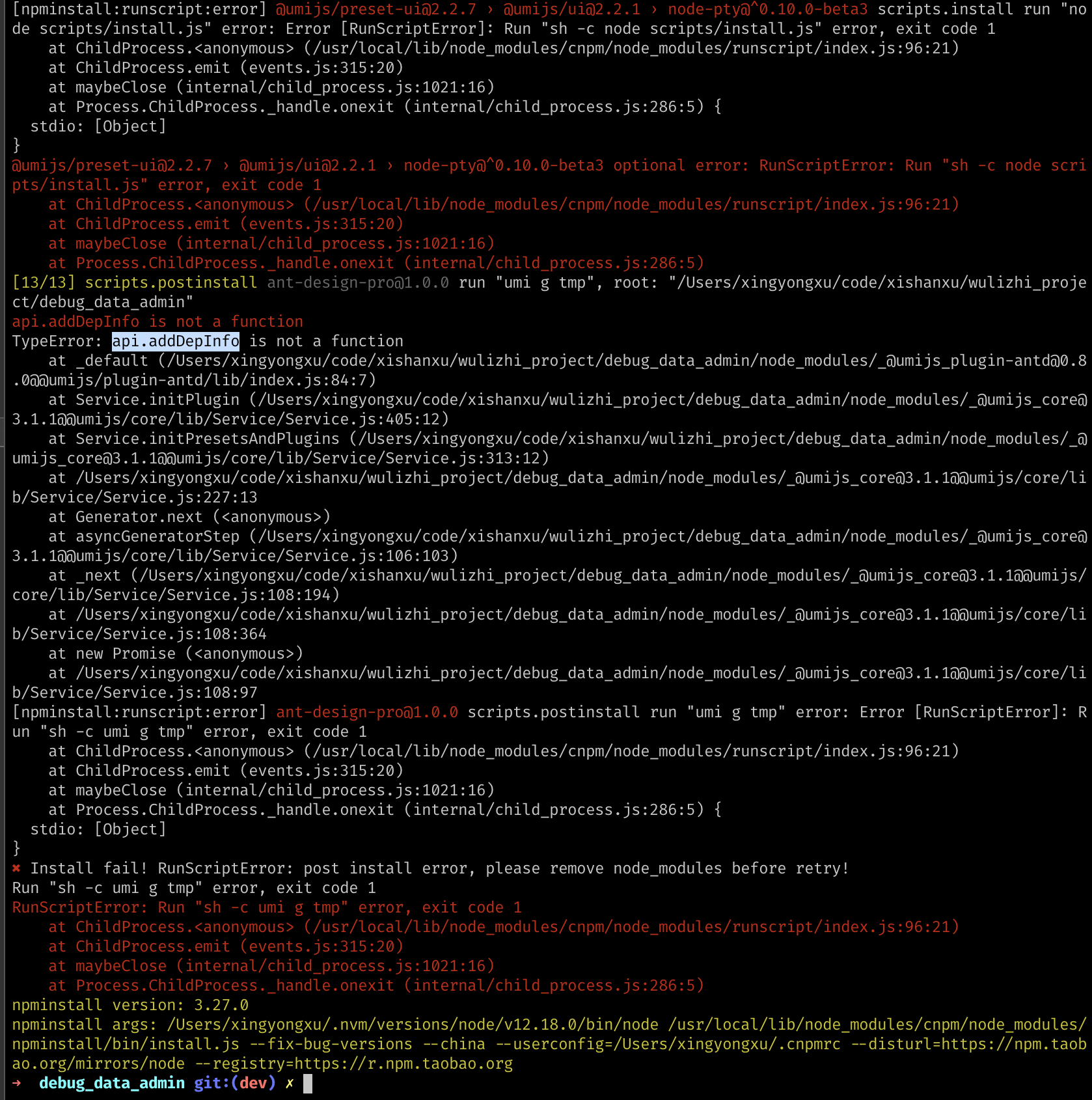This screenshot has height=1100, width=1092.
Task: Click the red 'api.addDepInfo is not a function' line
Action: point(157,322)
